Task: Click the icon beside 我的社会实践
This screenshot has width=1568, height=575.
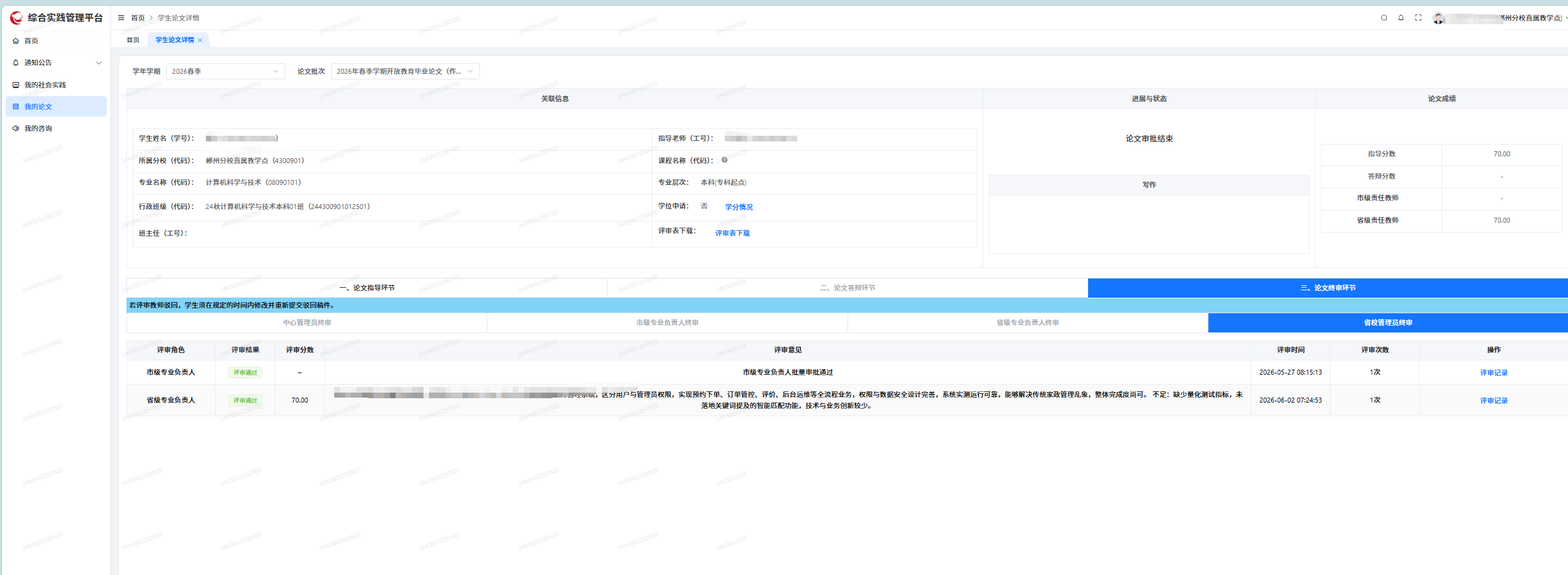Action: pyautogui.click(x=16, y=85)
